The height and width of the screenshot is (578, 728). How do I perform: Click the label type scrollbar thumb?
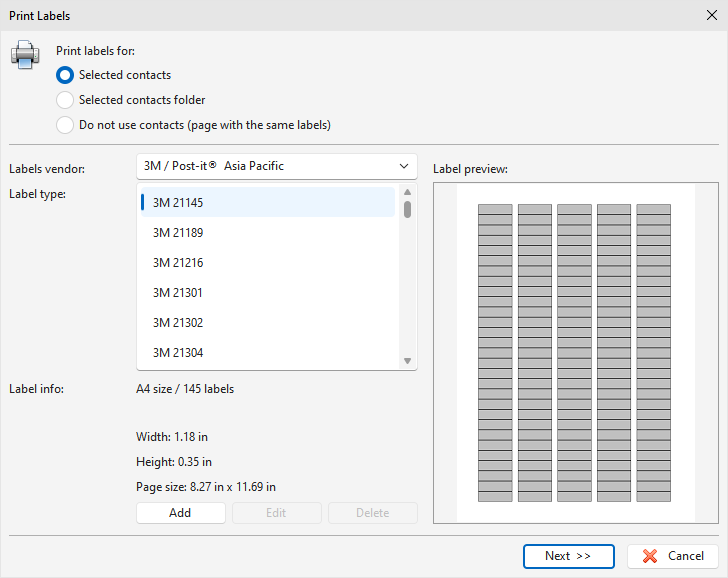[x=408, y=209]
